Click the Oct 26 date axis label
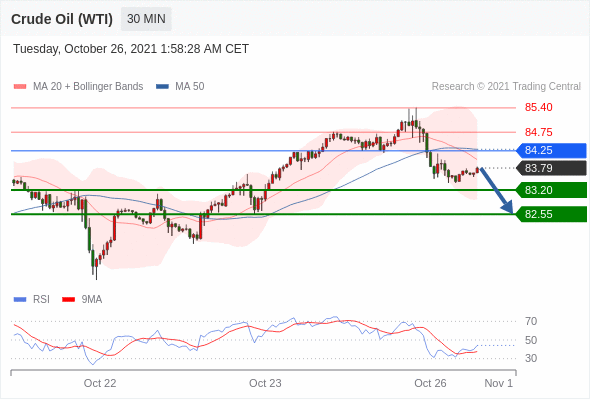This screenshot has width=590, height=400. (430, 383)
